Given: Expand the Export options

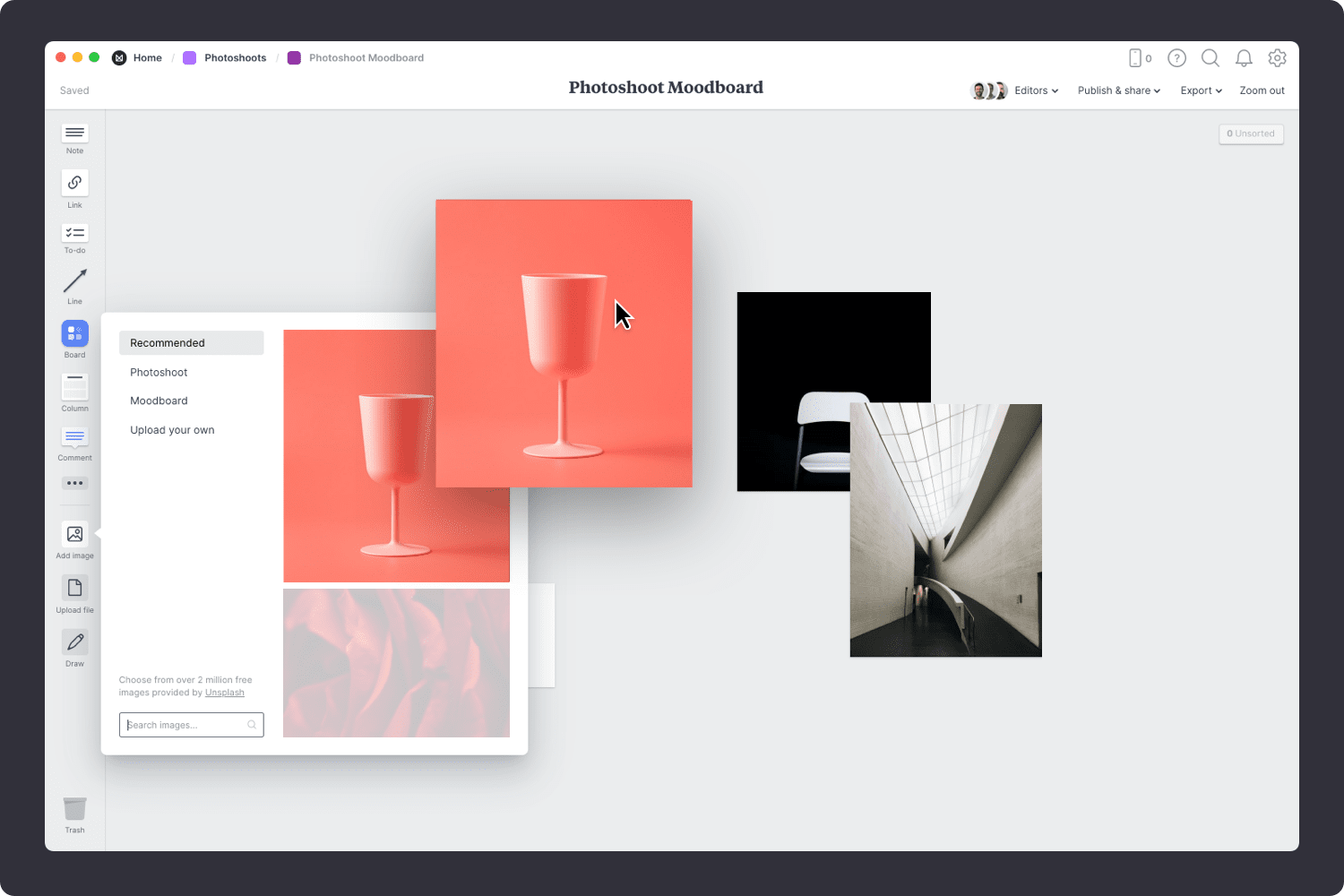Looking at the screenshot, I should tap(1201, 90).
